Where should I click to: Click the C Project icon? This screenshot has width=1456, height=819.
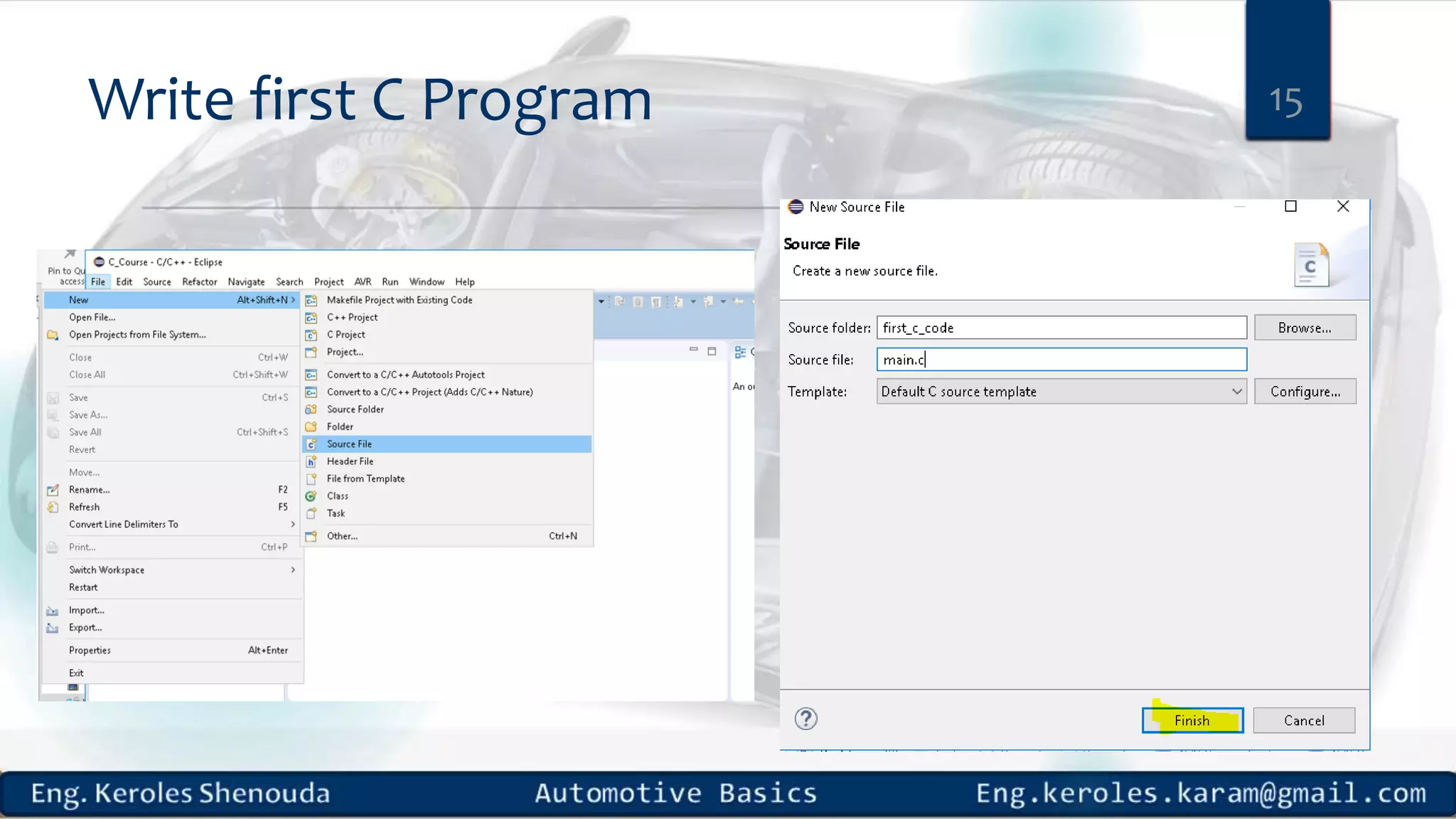311,335
